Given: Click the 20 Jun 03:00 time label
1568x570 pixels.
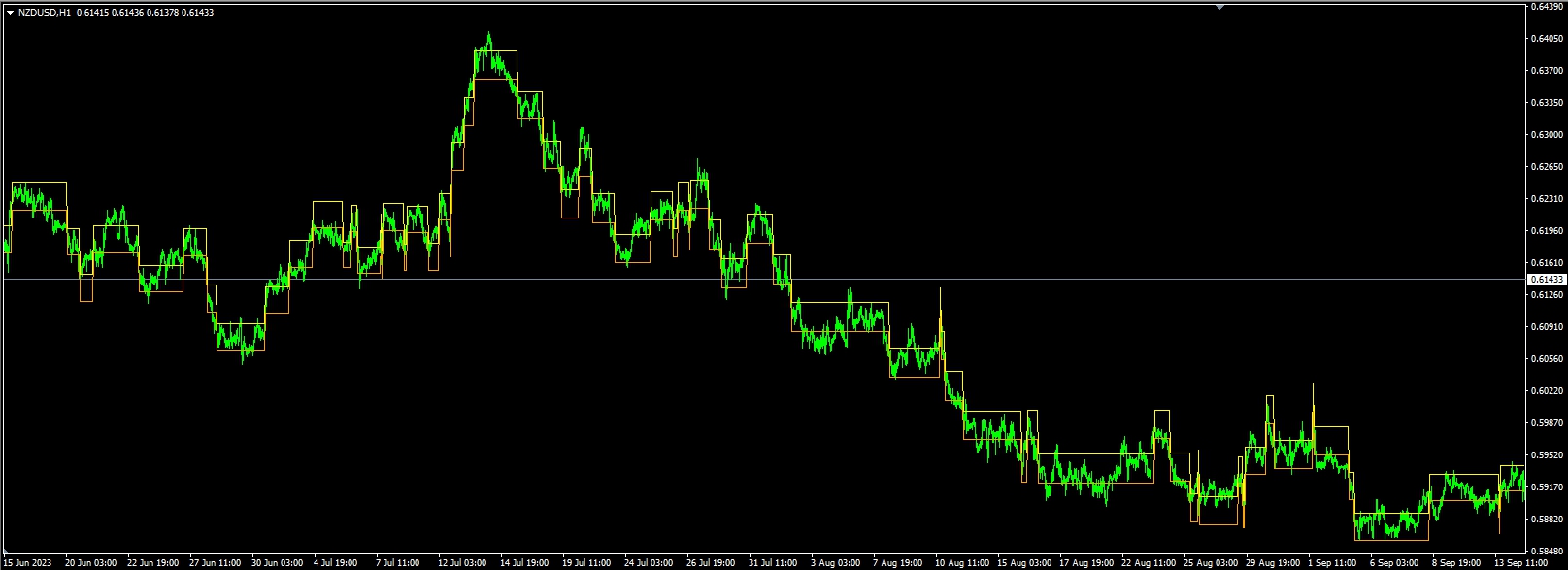Looking at the screenshot, I should (x=91, y=562).
